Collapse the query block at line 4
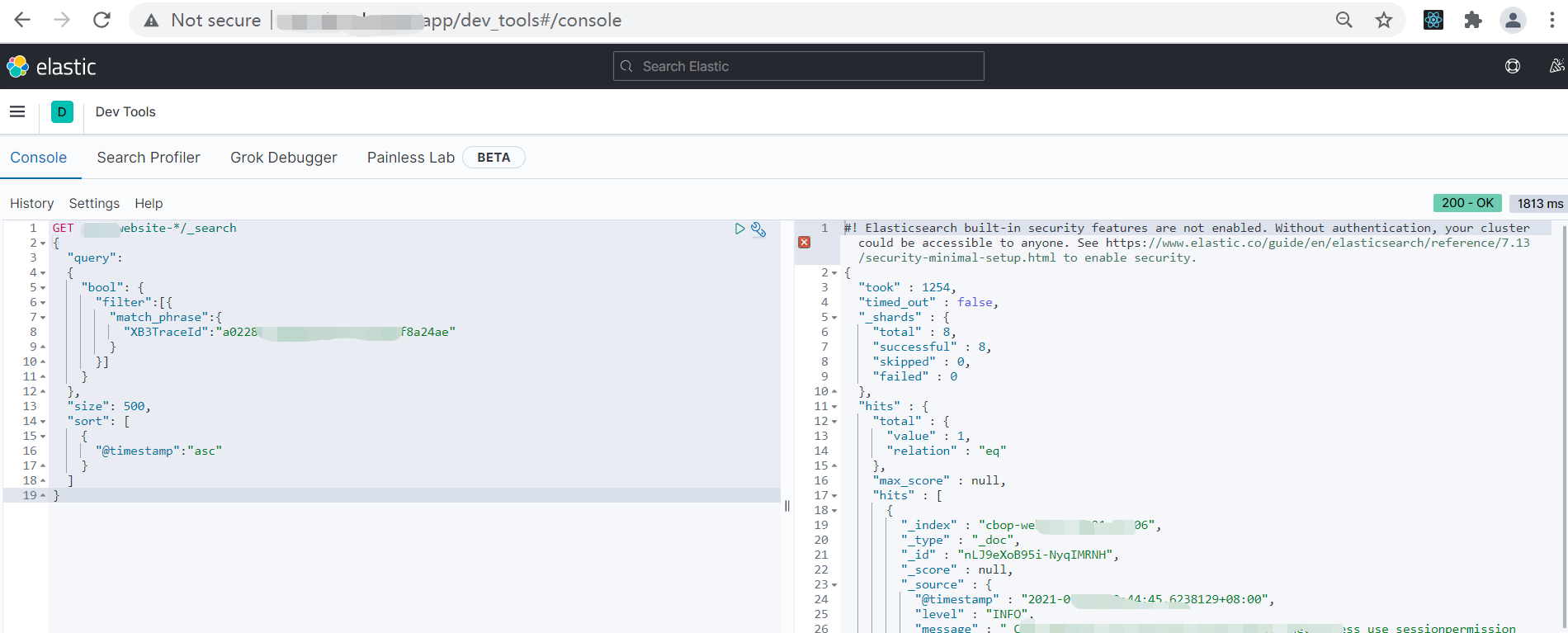The image size is (1568, 633). click(x=43, y=273)
